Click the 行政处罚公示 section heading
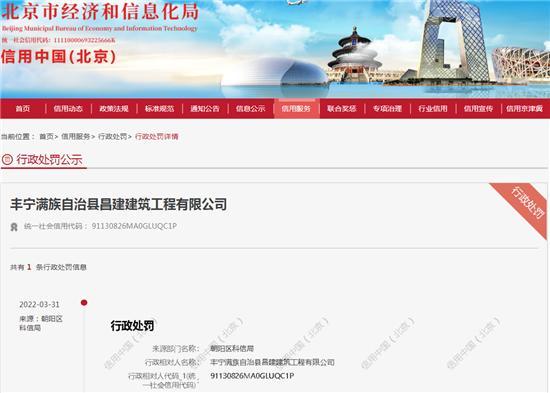The image size is (550, 393). (x=49, y=160)
